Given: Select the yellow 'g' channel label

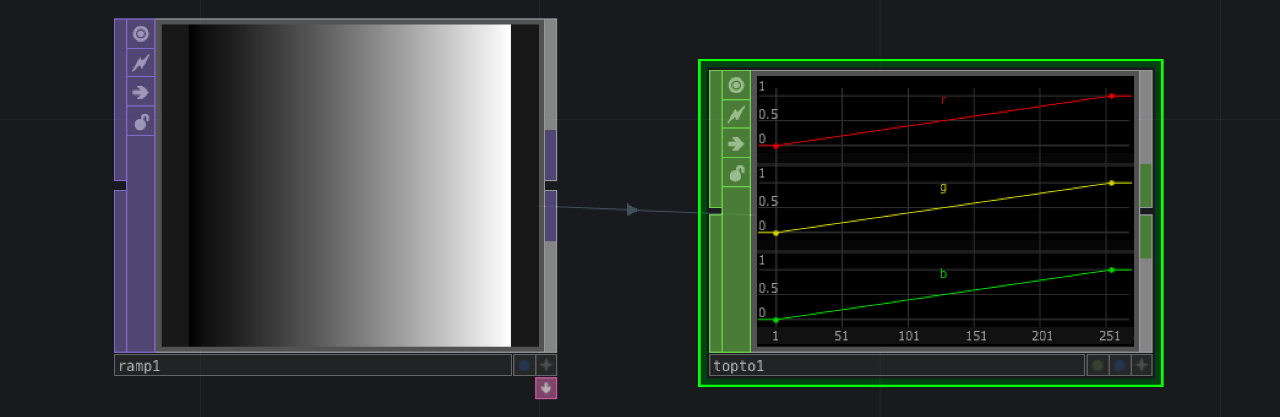Looking at the screenshot, I should coord(943,187).
